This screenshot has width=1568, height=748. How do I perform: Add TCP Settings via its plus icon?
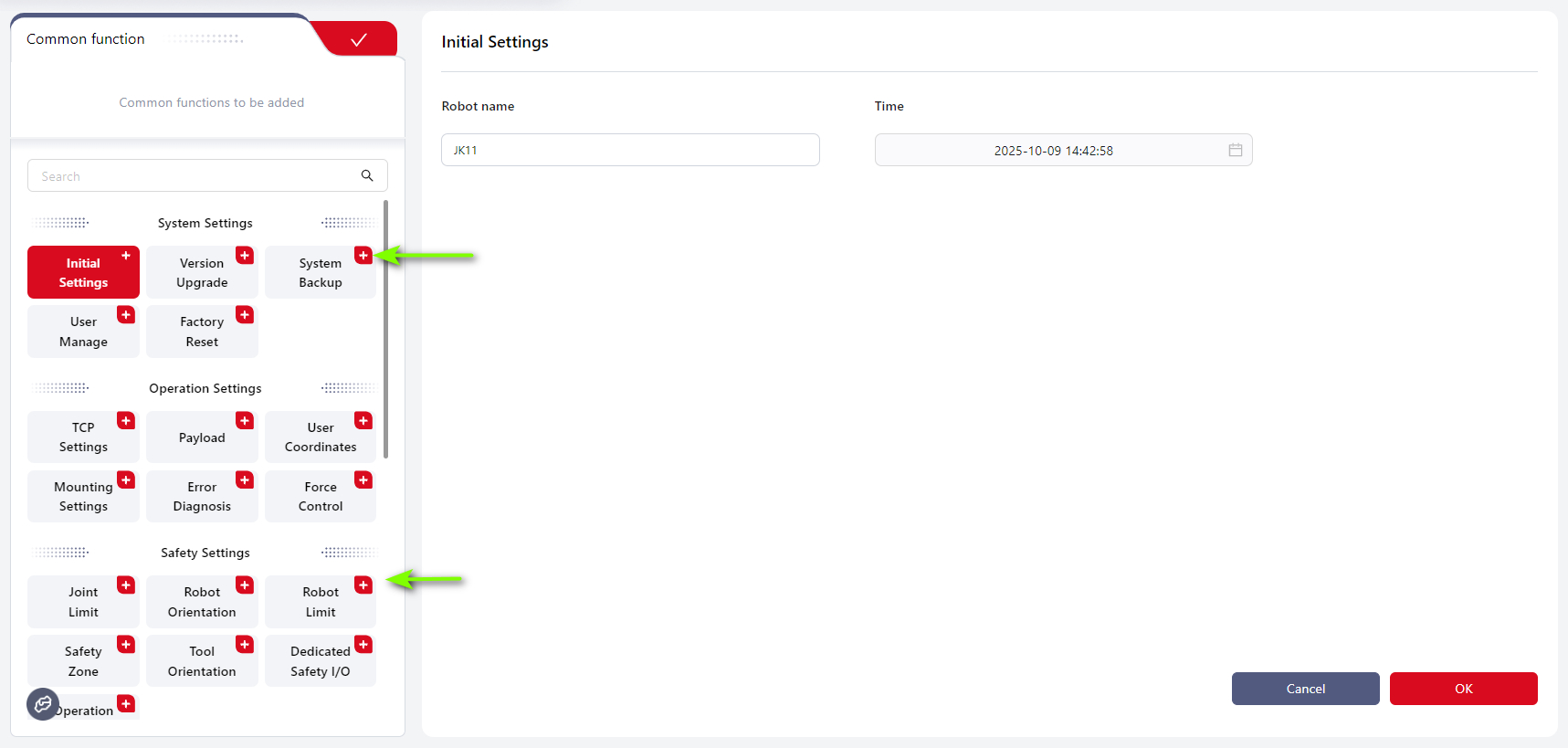pyautogui.click(x=126, y=421)
